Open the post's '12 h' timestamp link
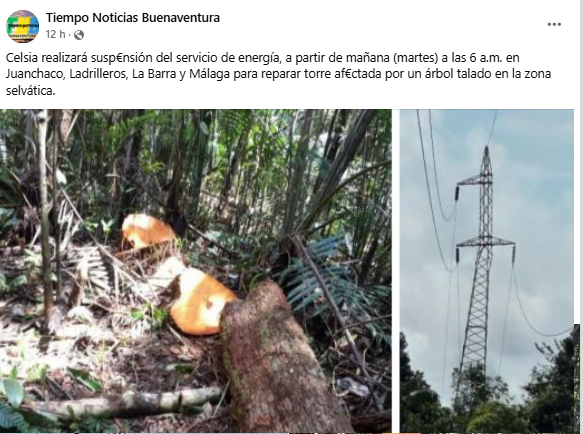Screen dimensions: 583x434 tap(55, 35)
